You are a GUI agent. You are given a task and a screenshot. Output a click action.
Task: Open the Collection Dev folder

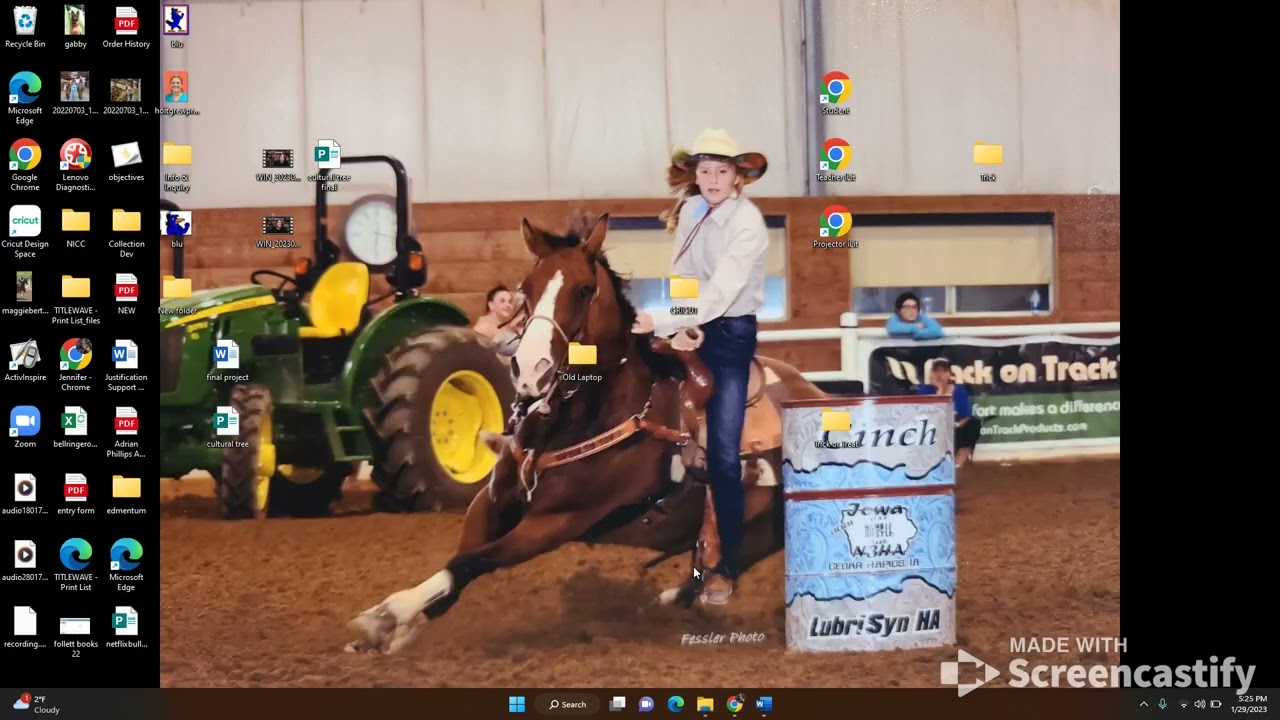(126, 232)
